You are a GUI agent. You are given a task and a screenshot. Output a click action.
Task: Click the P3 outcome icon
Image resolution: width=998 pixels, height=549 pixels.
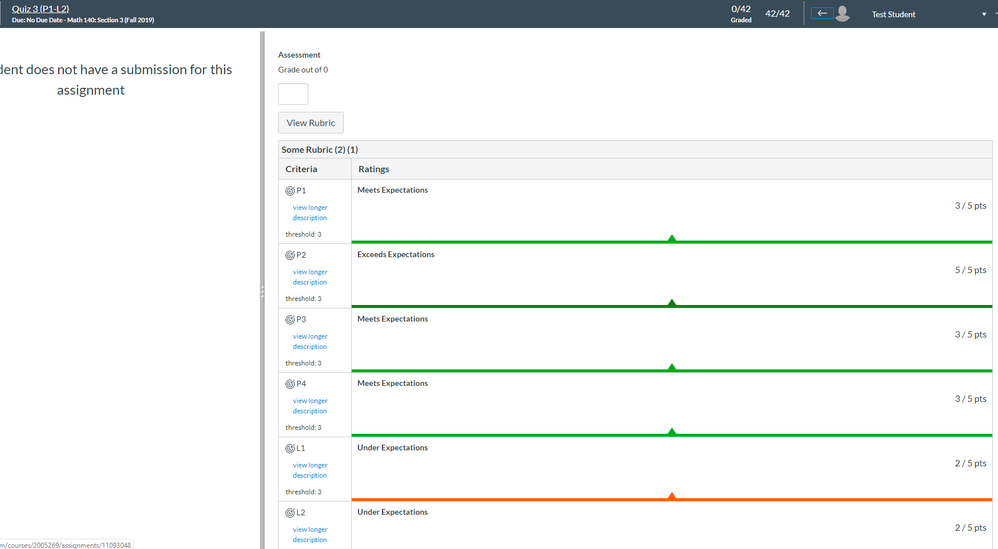tap(290, 319)
